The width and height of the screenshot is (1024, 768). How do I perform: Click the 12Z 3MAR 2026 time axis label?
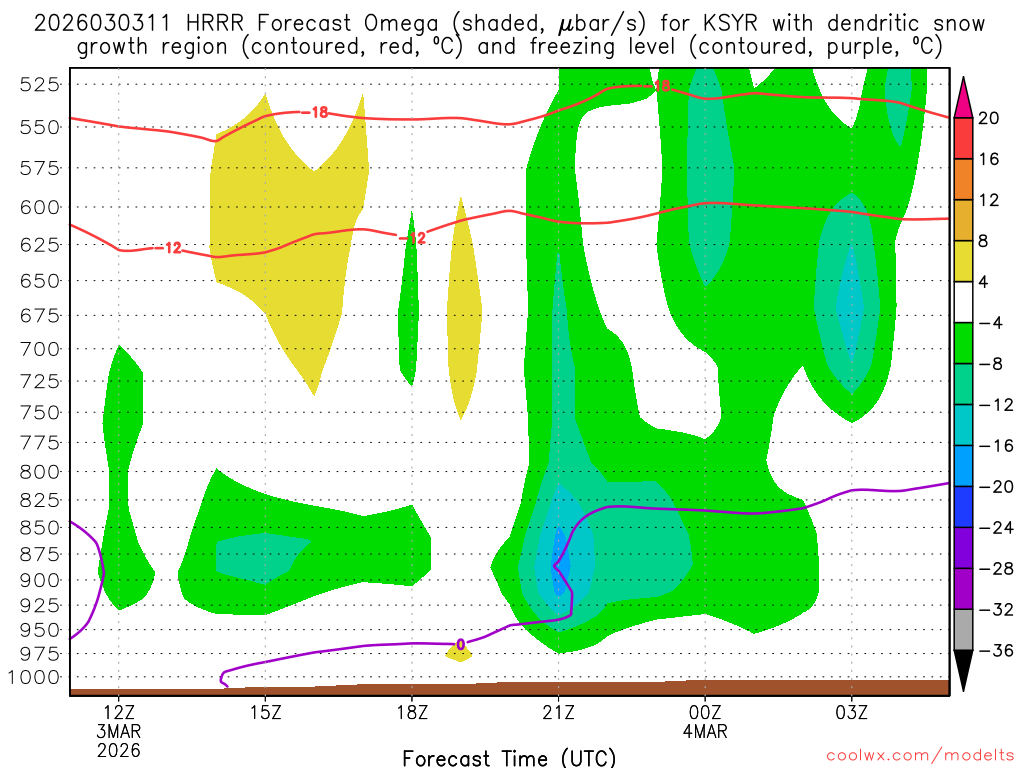(119, 731)
